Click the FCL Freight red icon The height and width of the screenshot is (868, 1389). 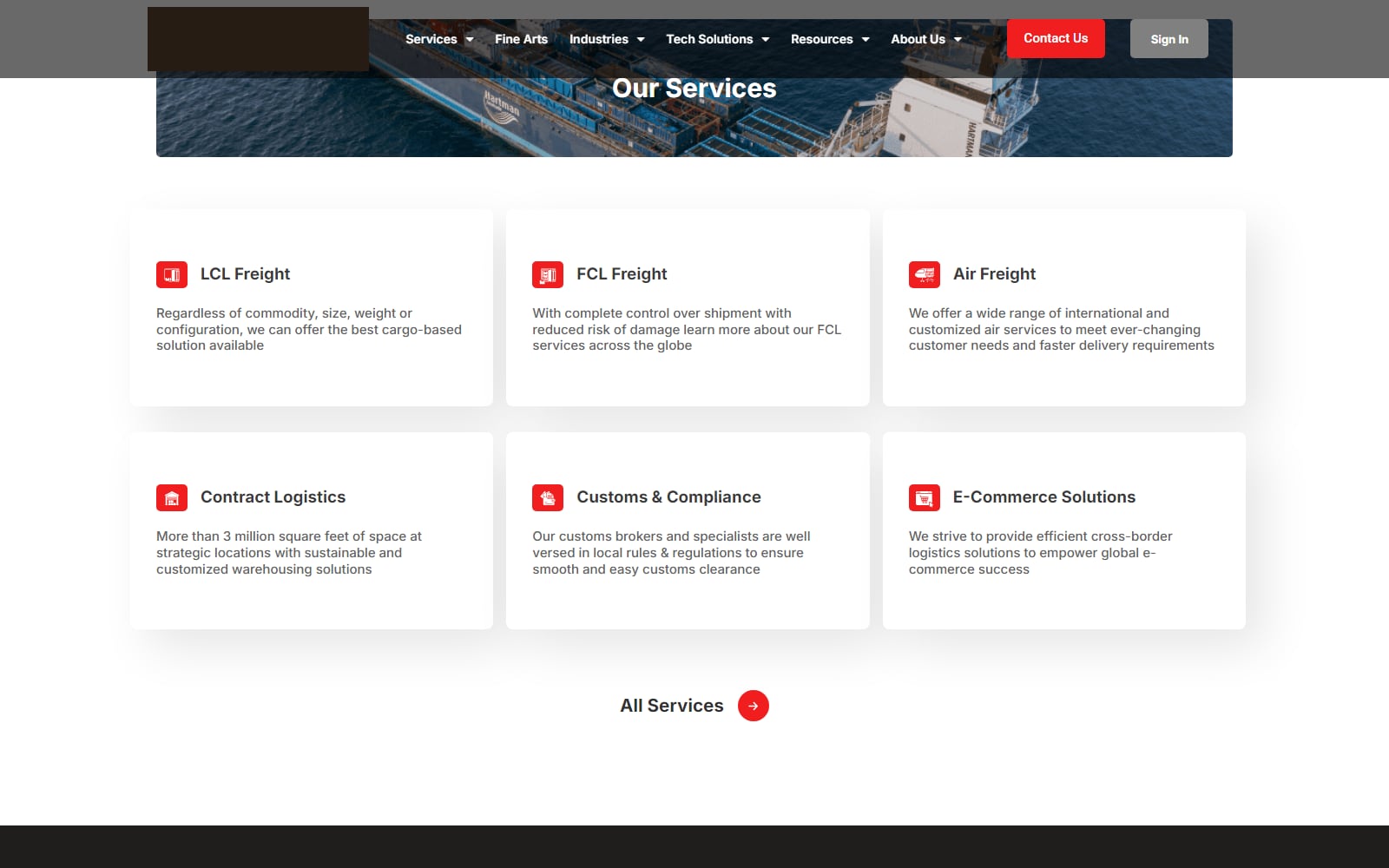(x=548, y=274)
